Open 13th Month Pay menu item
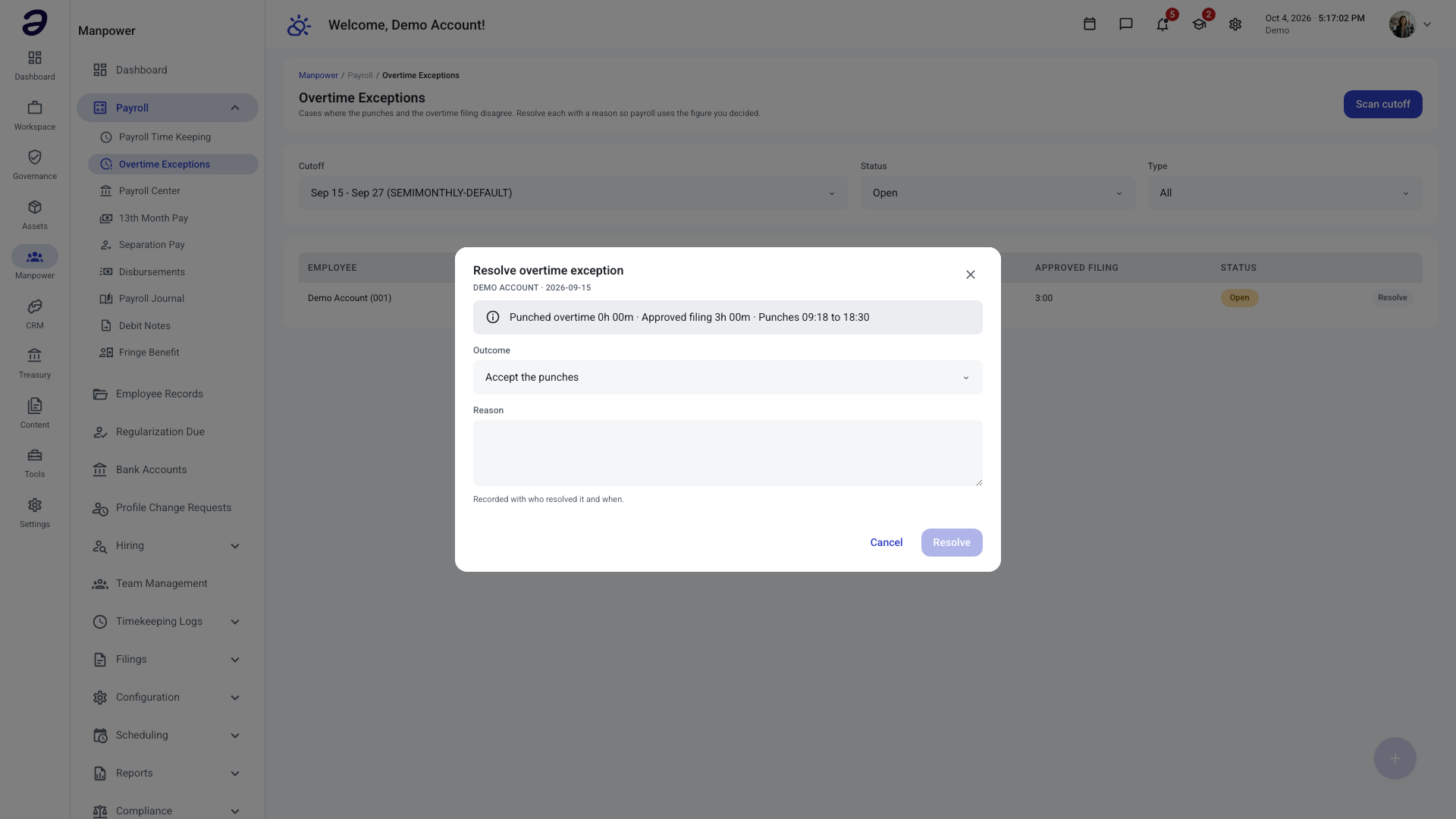The width and height of the screenshot is (1456, 819). 173,218
